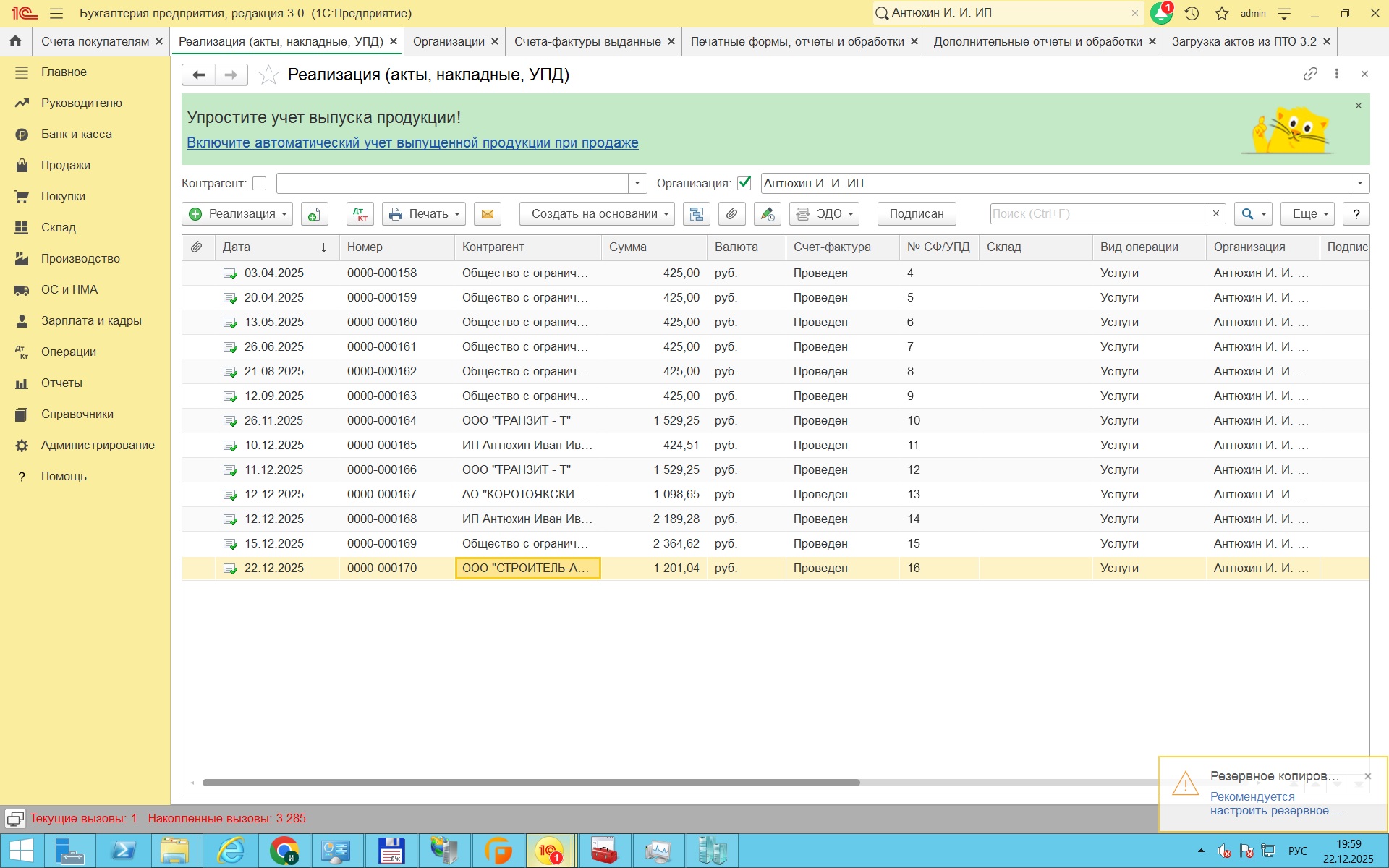Open the Банк и касса section
1389x868 pixels.
tap(76, 135)
